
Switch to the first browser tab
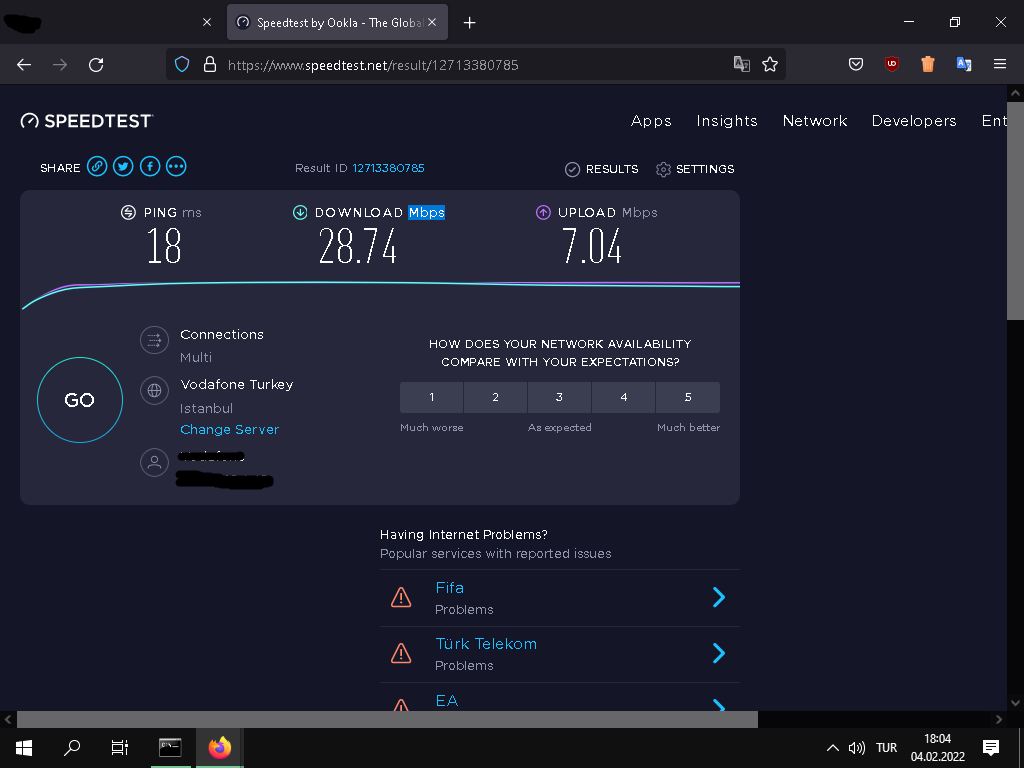click(x=111, y=22)
